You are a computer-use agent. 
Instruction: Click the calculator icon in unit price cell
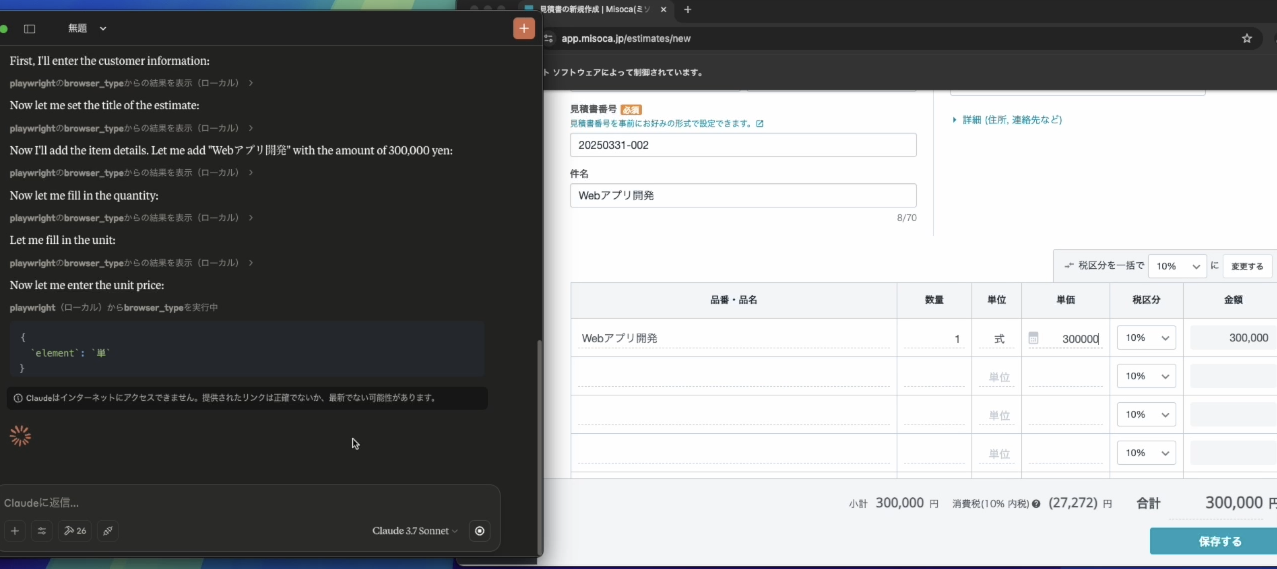1033,338
